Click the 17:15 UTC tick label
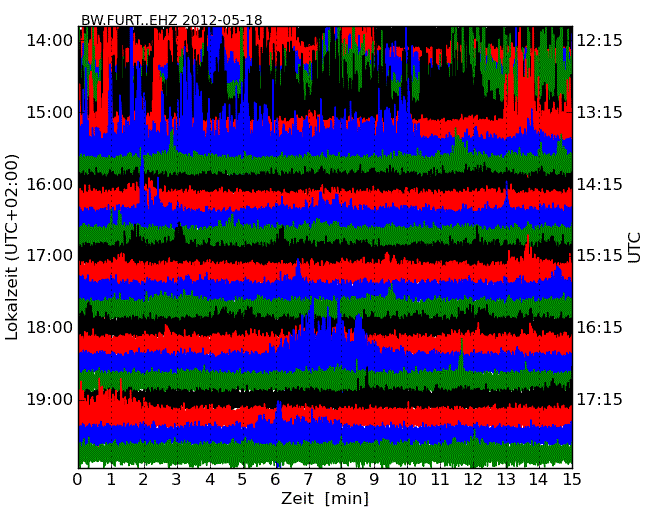This screenshot has width=650, height=520. [x=600, y=399]
